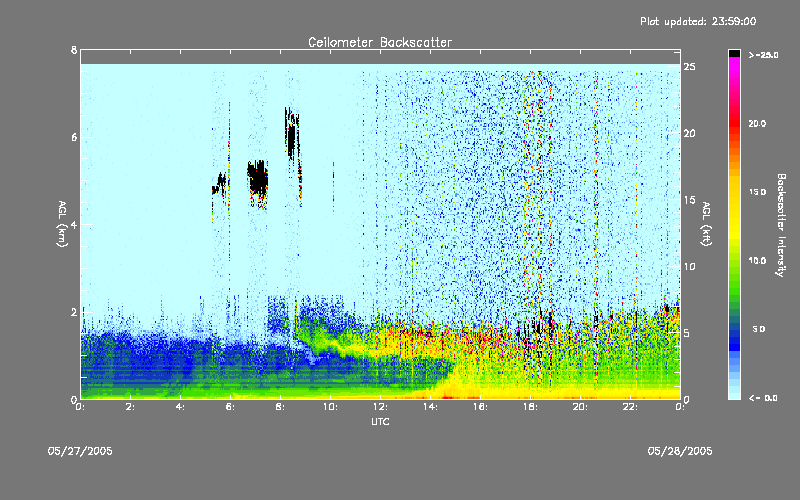The height and width of the screenshot is (500, 800).
Task: Click the '4:' UTC tick label
Action: point(181,407)
